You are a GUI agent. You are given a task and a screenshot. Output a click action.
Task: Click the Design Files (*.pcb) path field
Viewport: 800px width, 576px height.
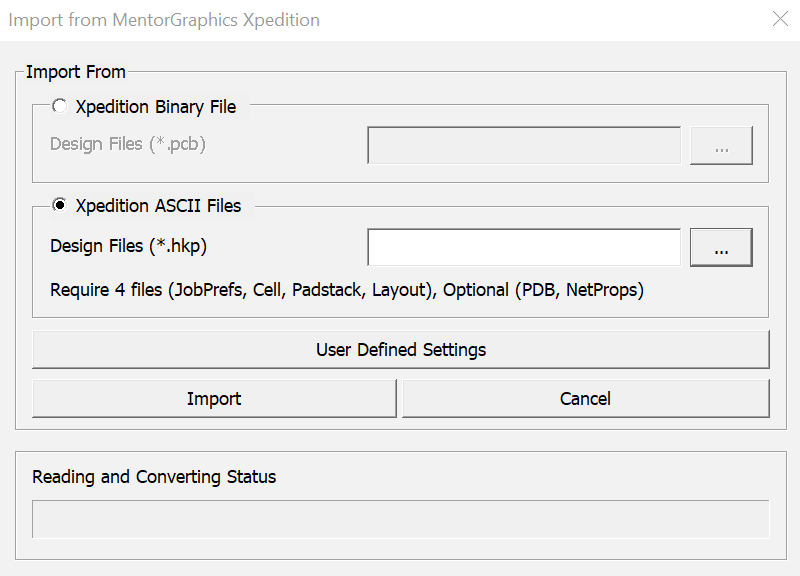click(x=524, y=146)
